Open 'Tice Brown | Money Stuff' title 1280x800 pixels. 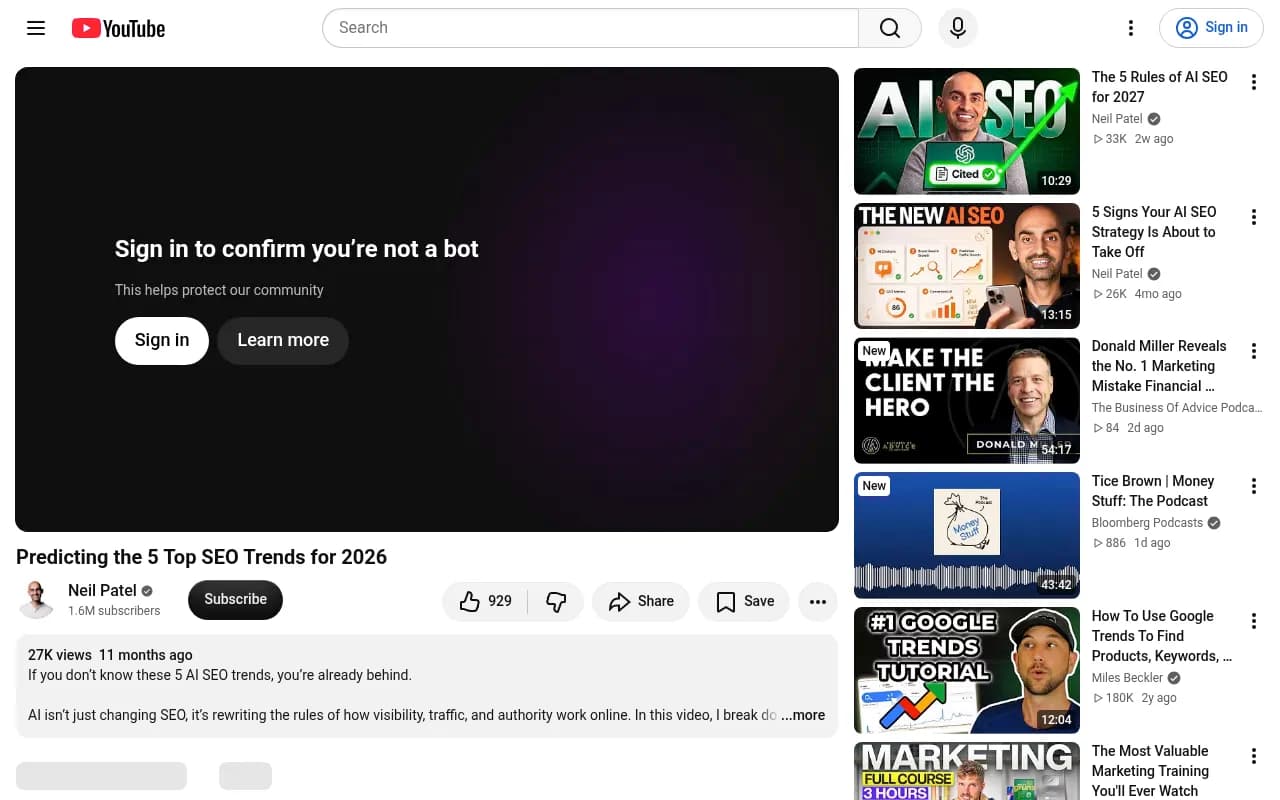point(1153,491)
